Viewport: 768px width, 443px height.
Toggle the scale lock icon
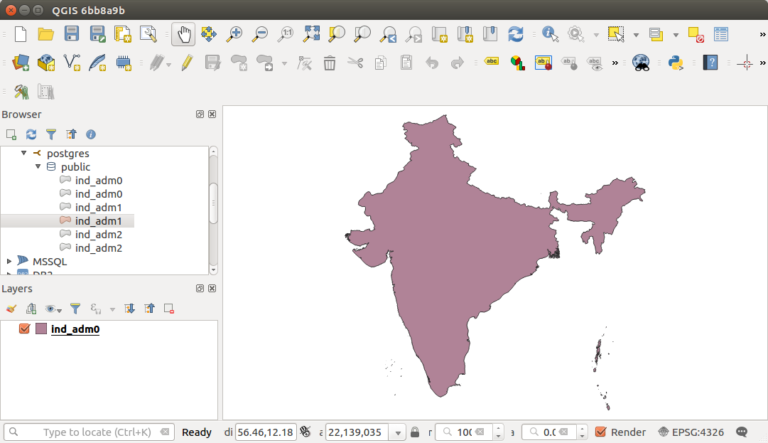(414, 432)
